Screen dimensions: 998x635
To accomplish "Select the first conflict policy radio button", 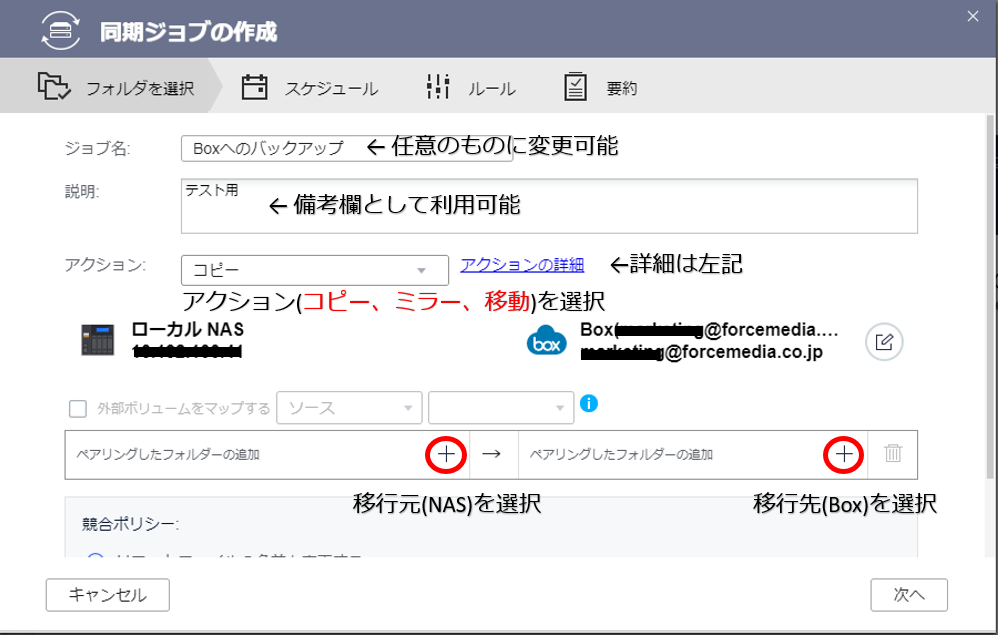I will coord(96,559).
